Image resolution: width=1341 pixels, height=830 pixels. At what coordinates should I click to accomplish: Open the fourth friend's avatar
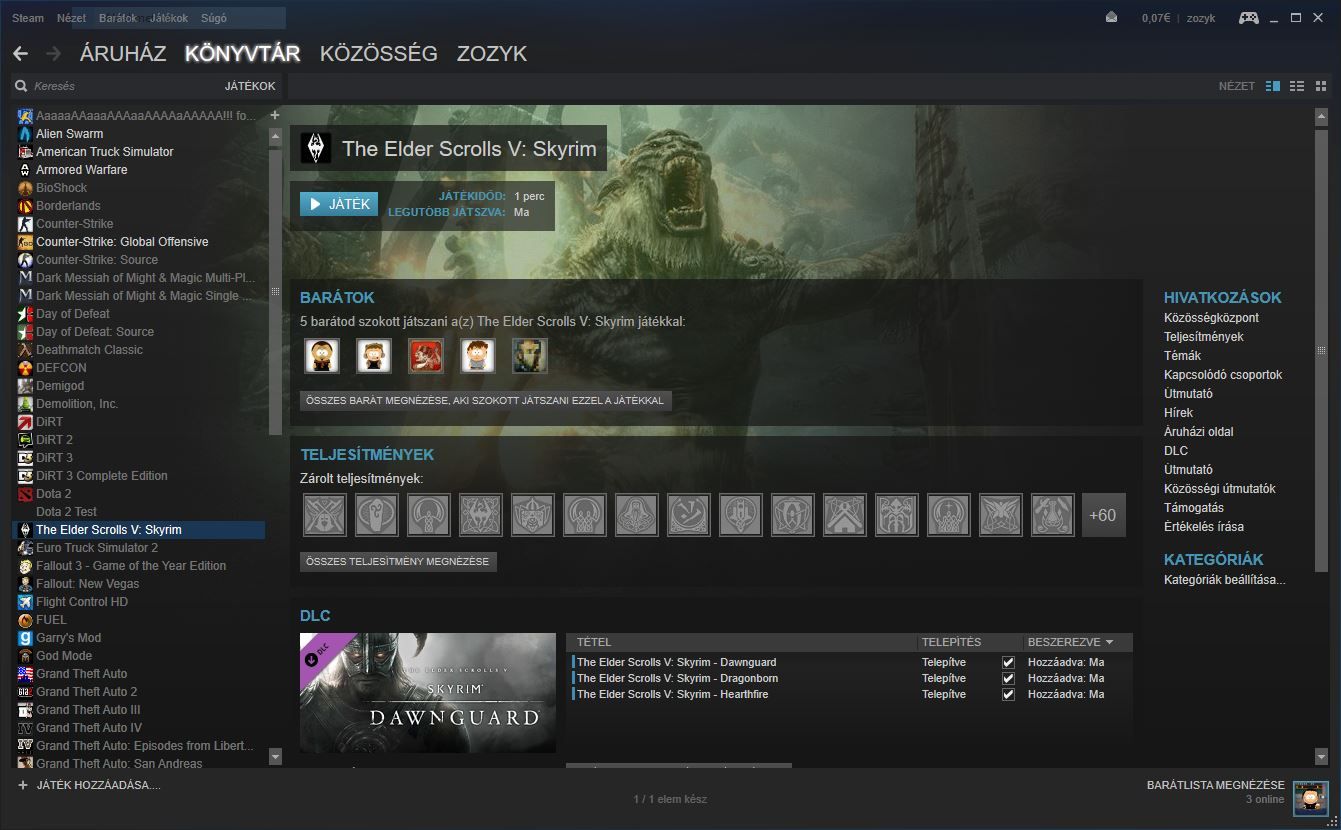(478, 355)
